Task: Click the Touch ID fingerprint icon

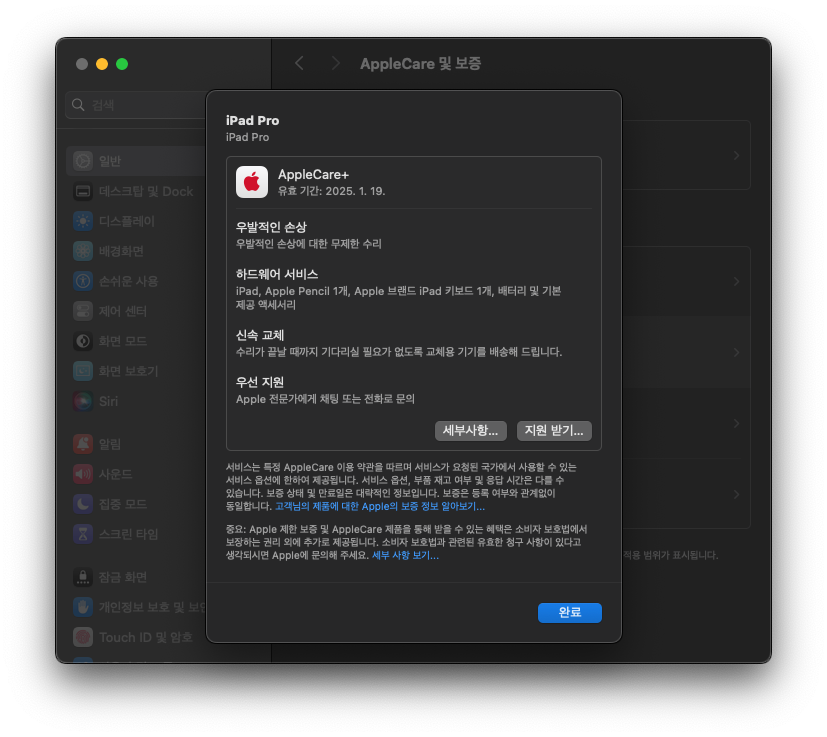Action: (83, 637)
